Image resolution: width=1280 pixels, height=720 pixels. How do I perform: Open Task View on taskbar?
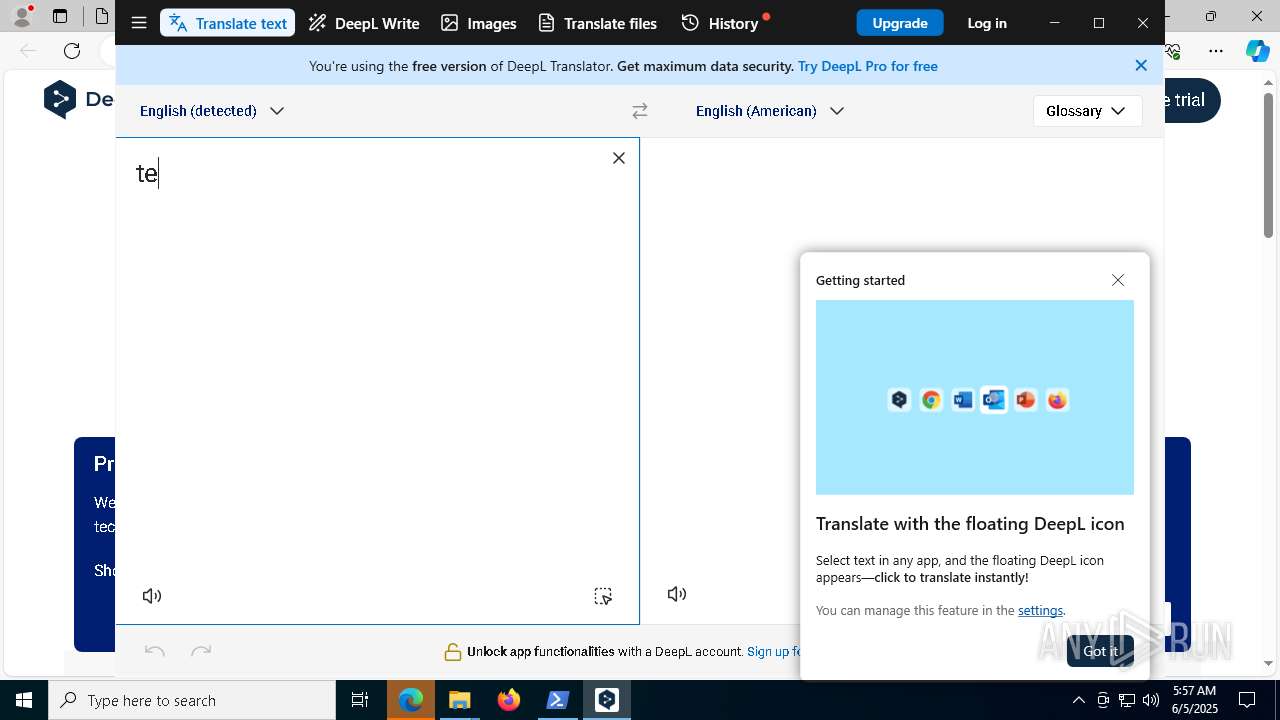[x=360, y=700]
